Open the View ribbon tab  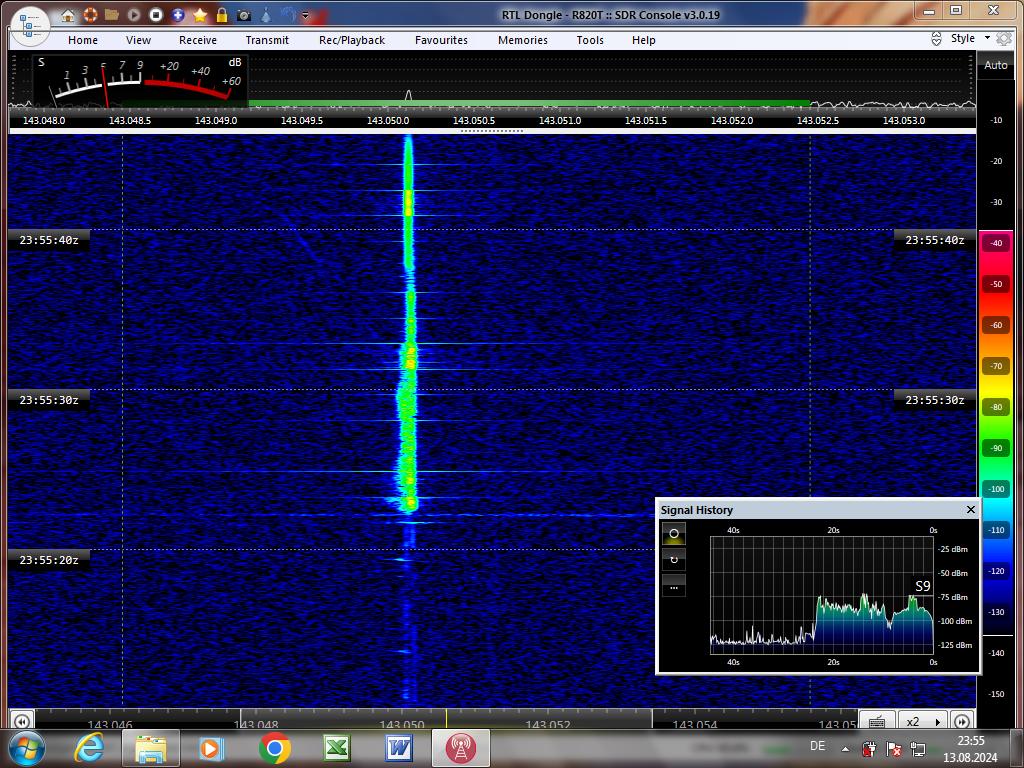pos(138,40)
